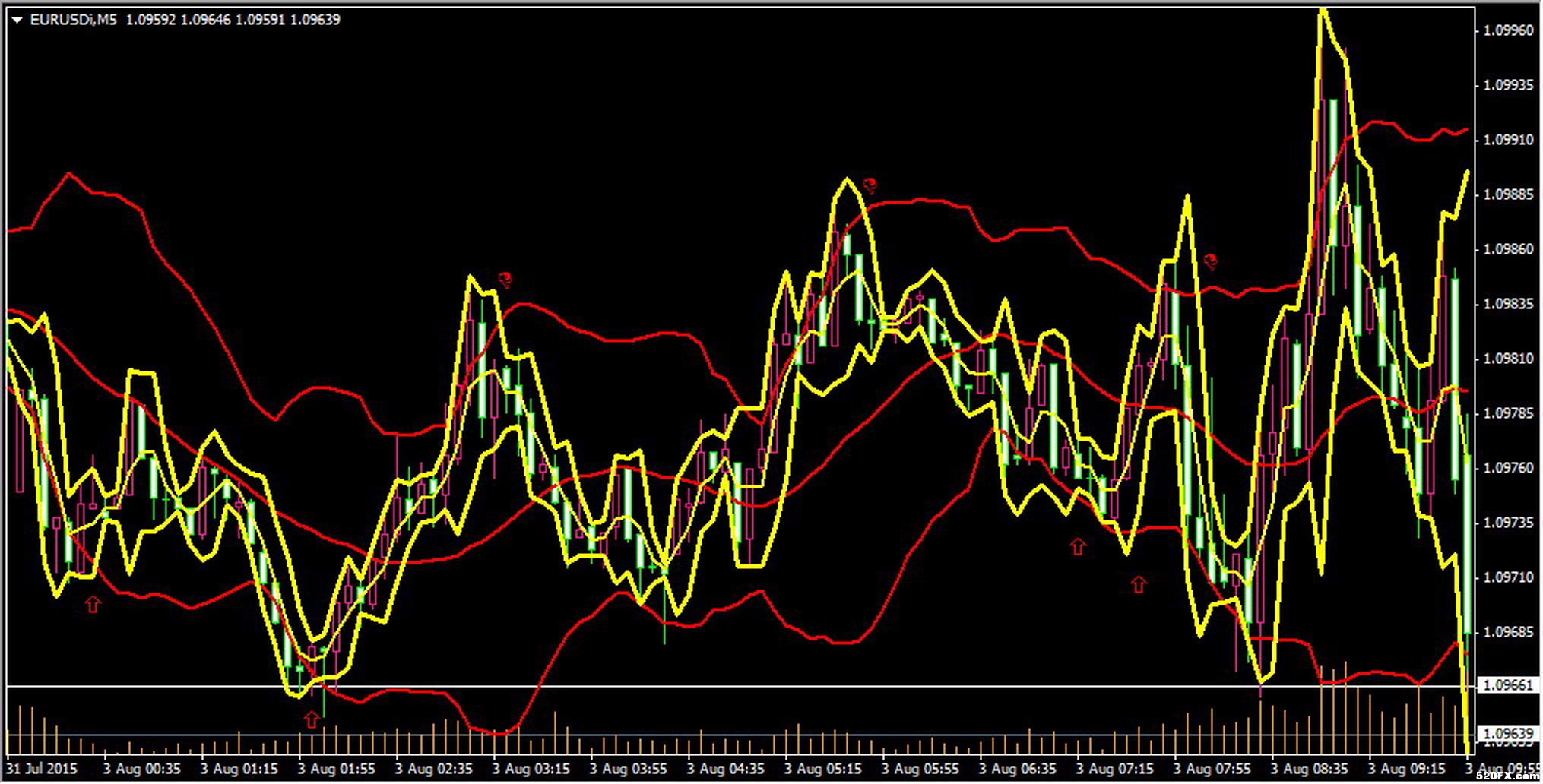Open the chart menu triangle beside EURUSDi,M5

pos(17,21)
